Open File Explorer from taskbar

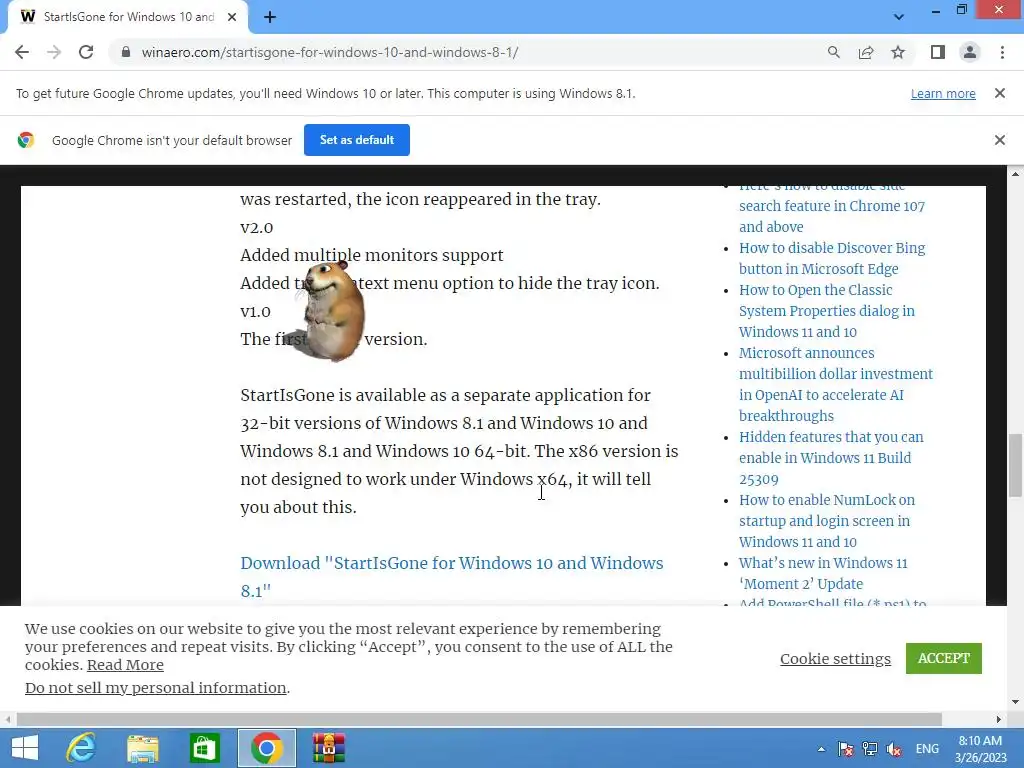pyautogui.click(x=143, y=748)
